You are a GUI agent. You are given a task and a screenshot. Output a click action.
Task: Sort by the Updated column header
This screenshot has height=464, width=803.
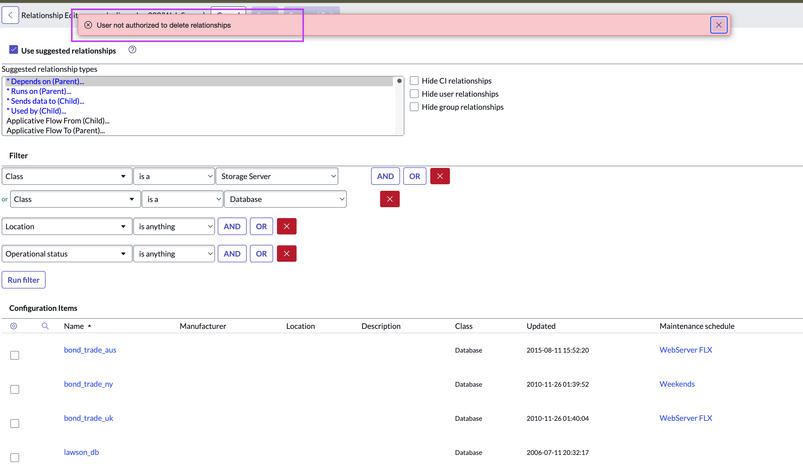tap(541, 326)
